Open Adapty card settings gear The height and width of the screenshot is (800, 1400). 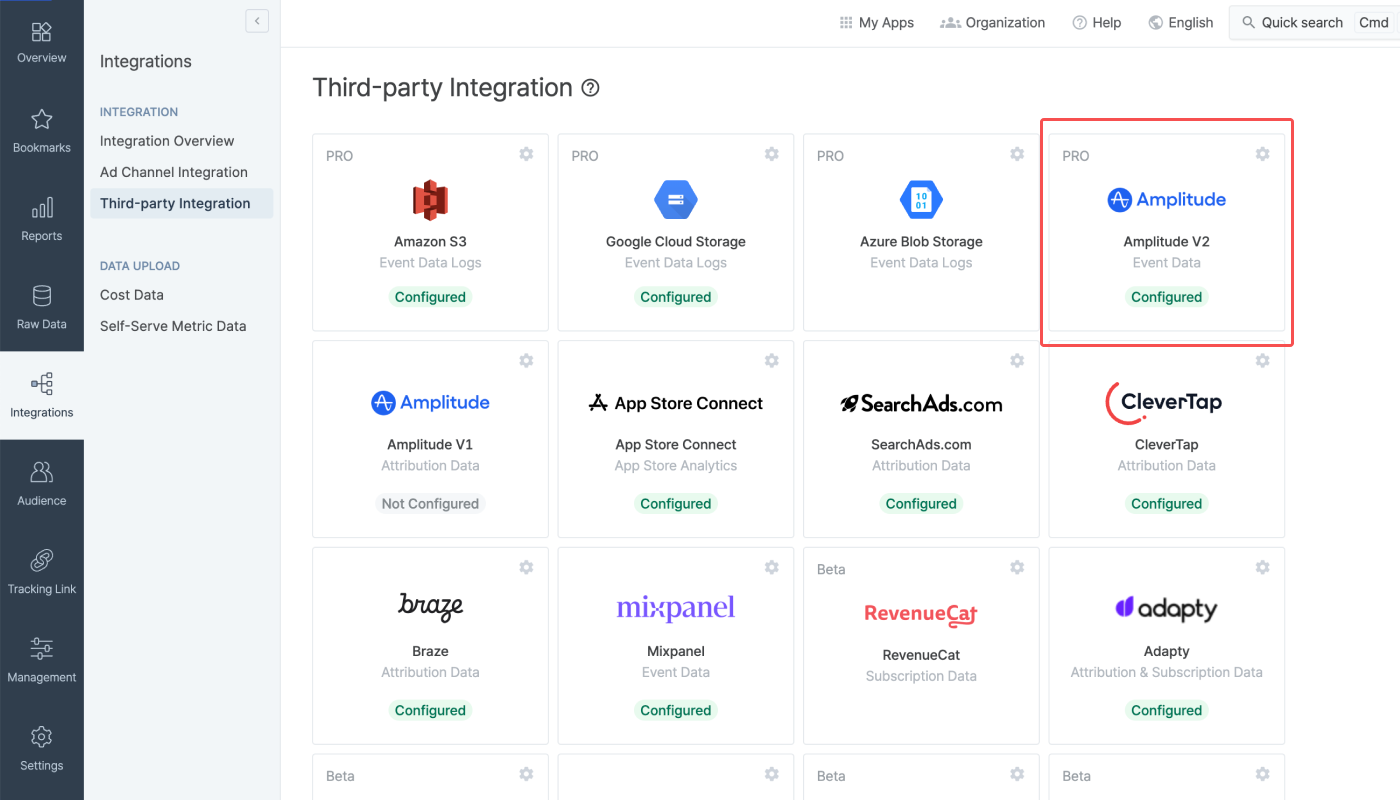tap(1263, 568)
